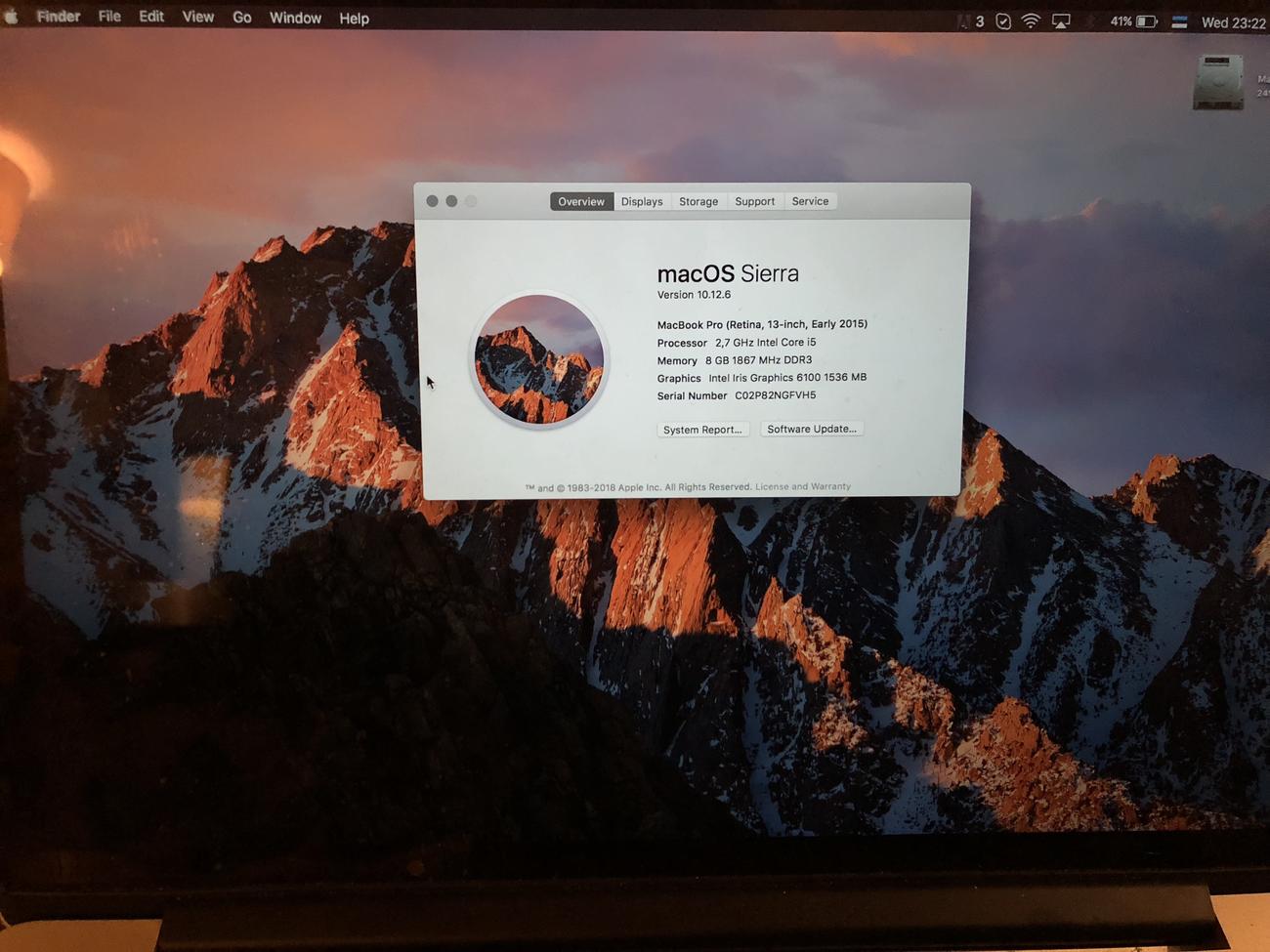Click the Software Update... button
The image size is (1270, 952).
point(812,429)
